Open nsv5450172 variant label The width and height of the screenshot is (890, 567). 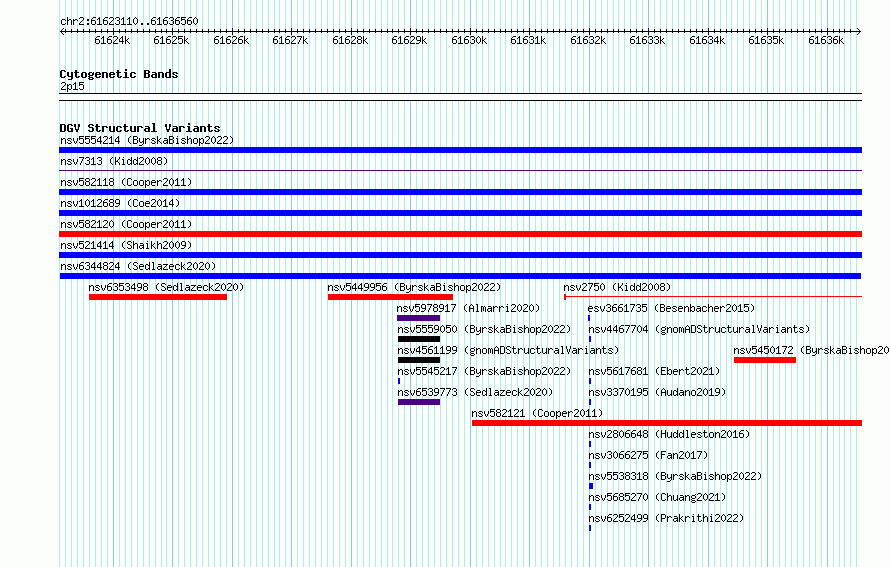[x=811, y=350]
